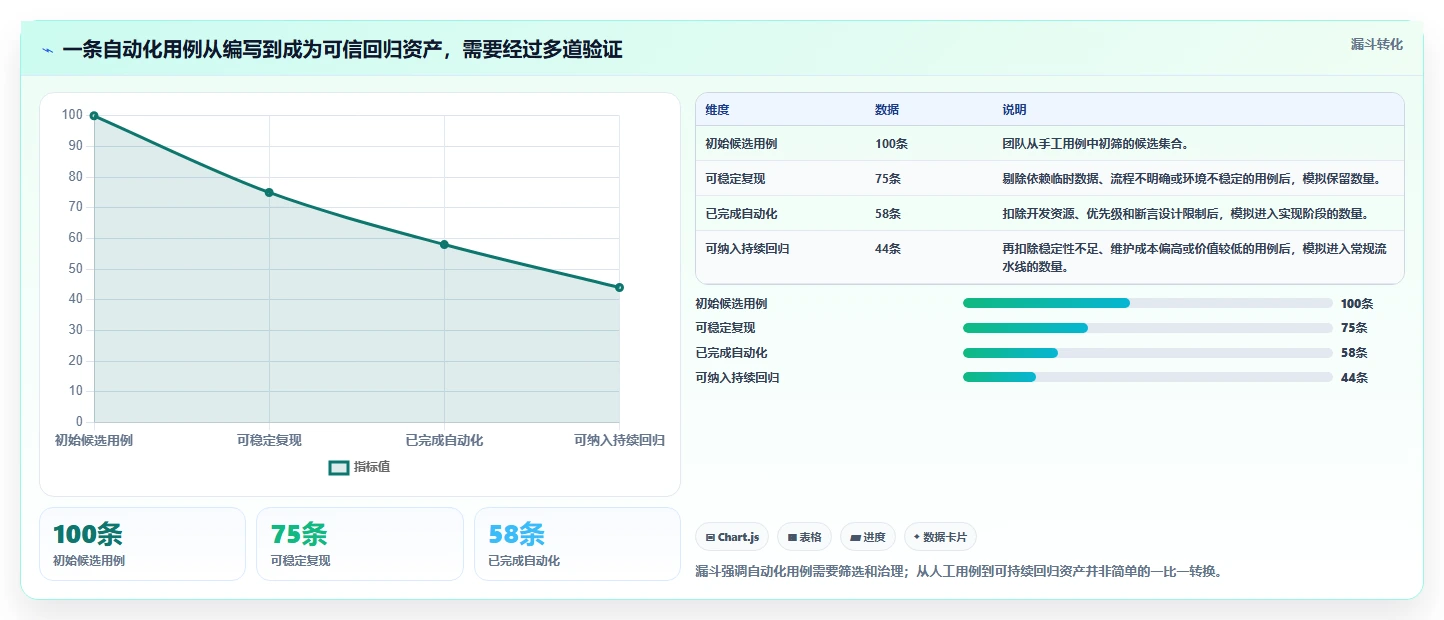Click the page title about 自动化用例
The width and height of the screenshot is (1444, 620).
pyautogui.click(x=342, y=50)
